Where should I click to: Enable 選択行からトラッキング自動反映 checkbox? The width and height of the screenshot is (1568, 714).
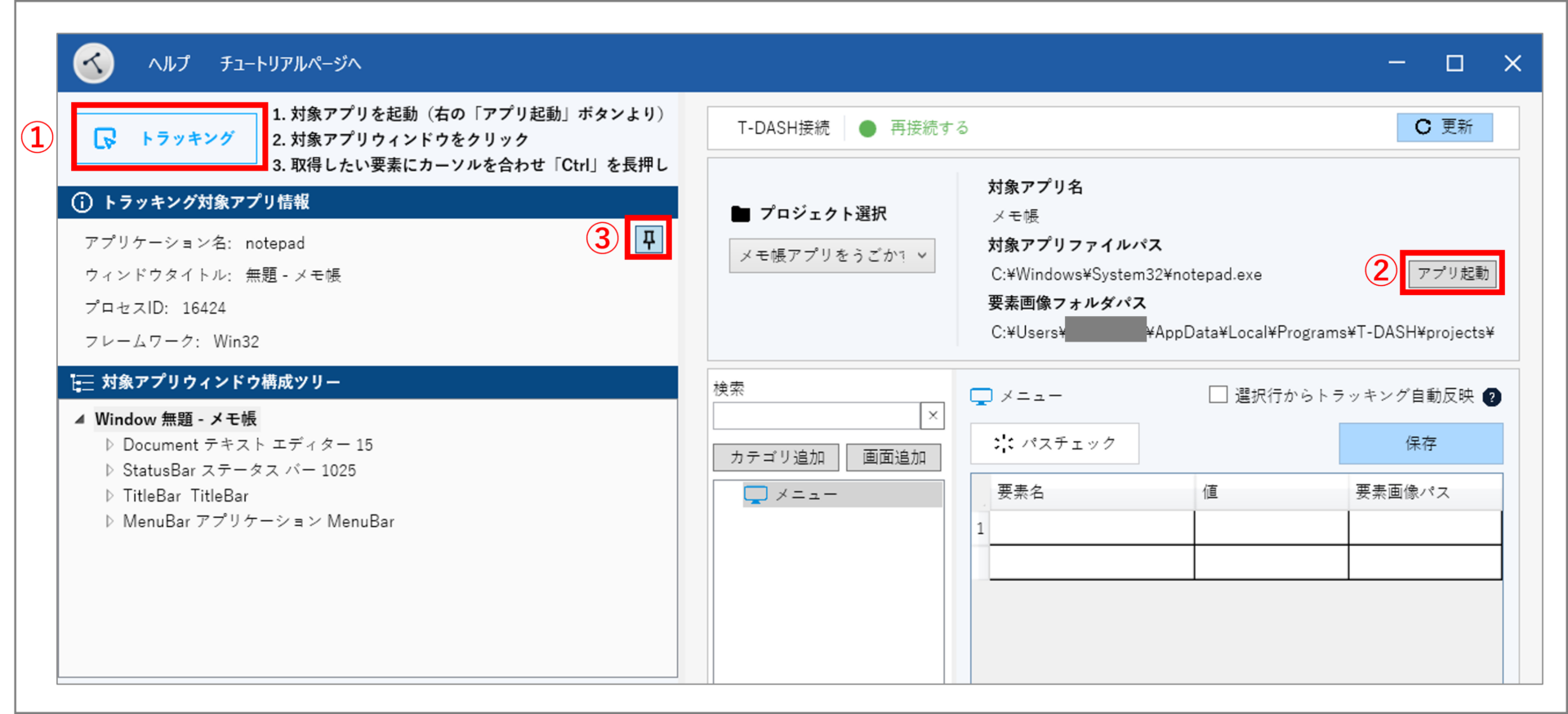[x=1218, y=395]
